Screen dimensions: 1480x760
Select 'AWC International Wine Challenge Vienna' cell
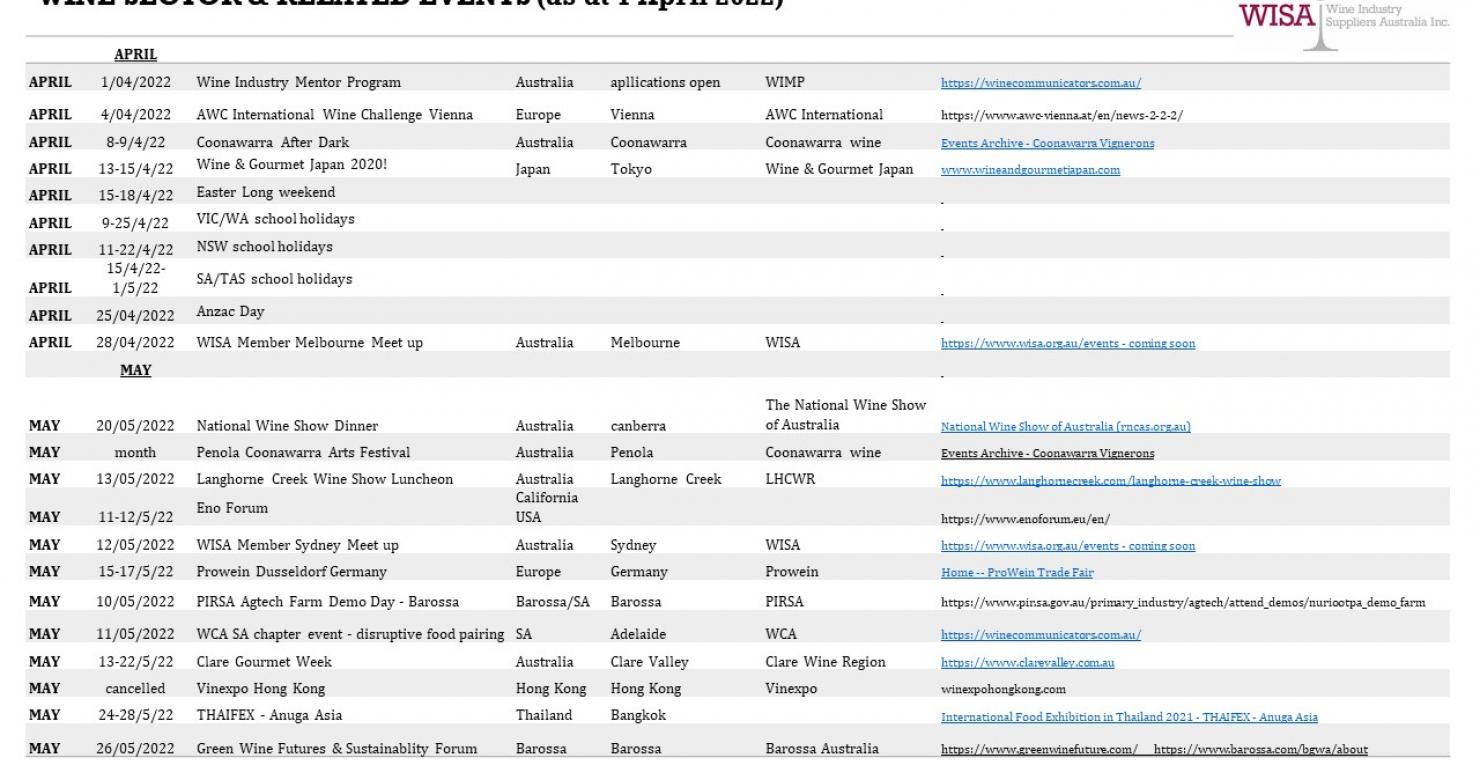[x=334, y=114]
